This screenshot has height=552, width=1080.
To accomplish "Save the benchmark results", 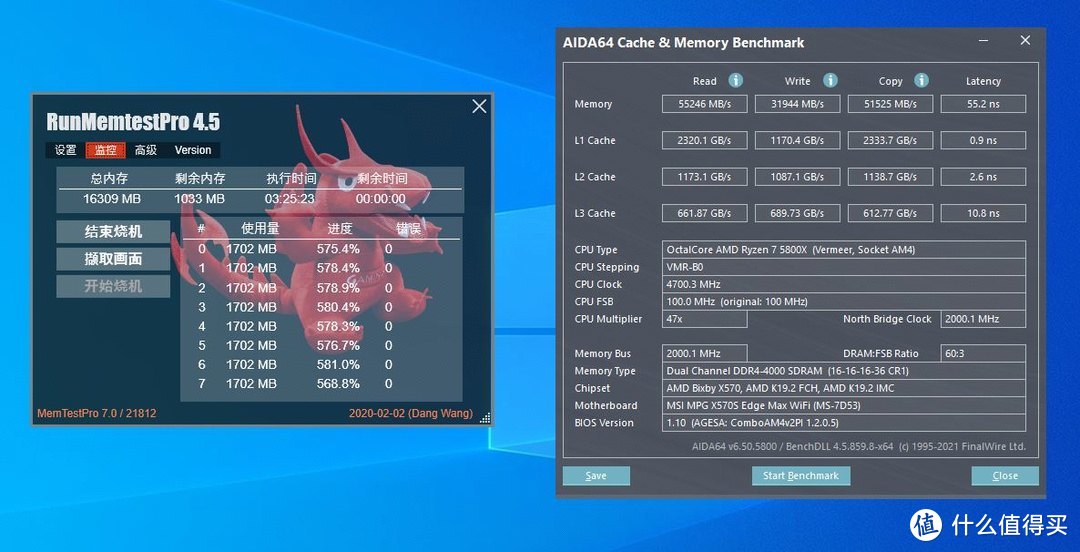I will (x=596, y=476).
